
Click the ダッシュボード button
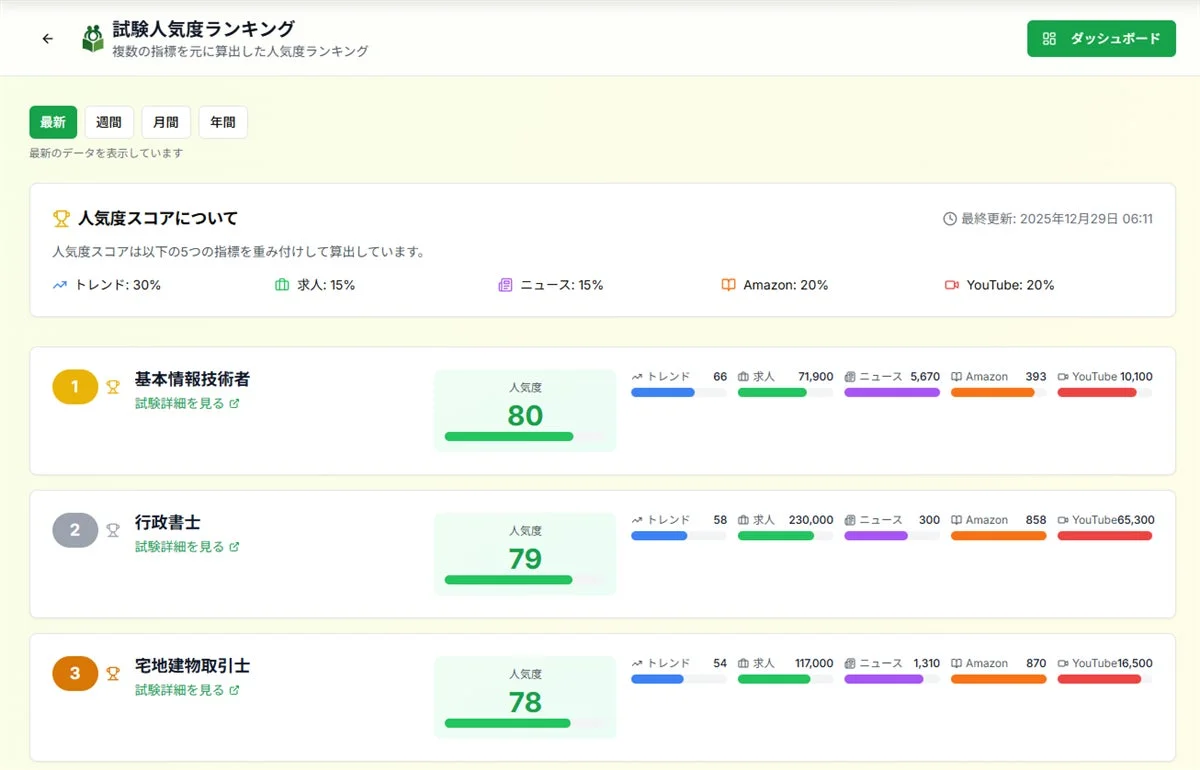[1101, 38]
